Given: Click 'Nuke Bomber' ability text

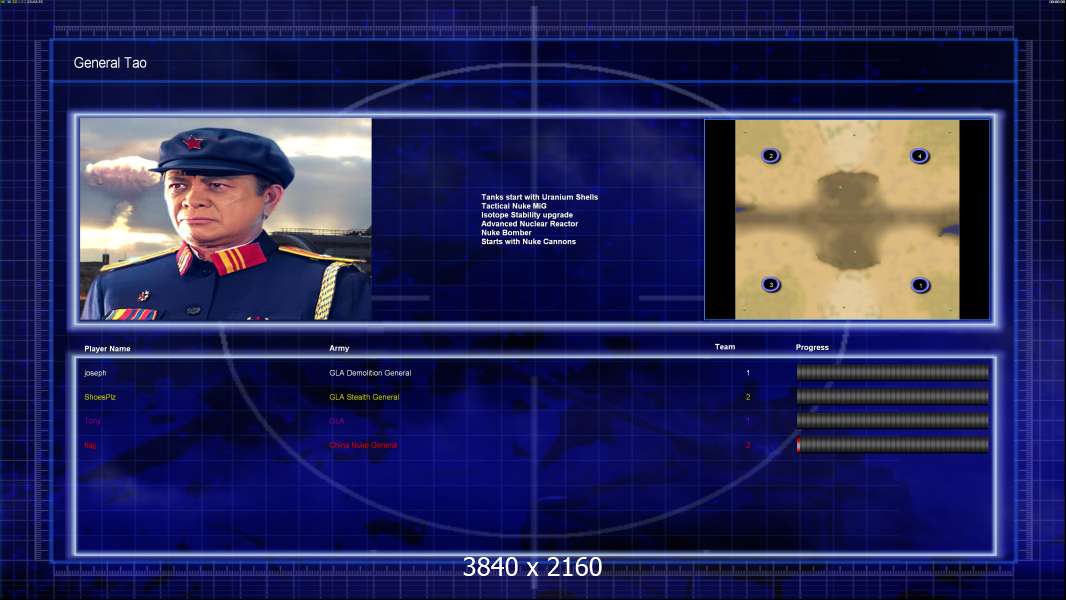Looking at the screenshot, I should coord(506,232).
